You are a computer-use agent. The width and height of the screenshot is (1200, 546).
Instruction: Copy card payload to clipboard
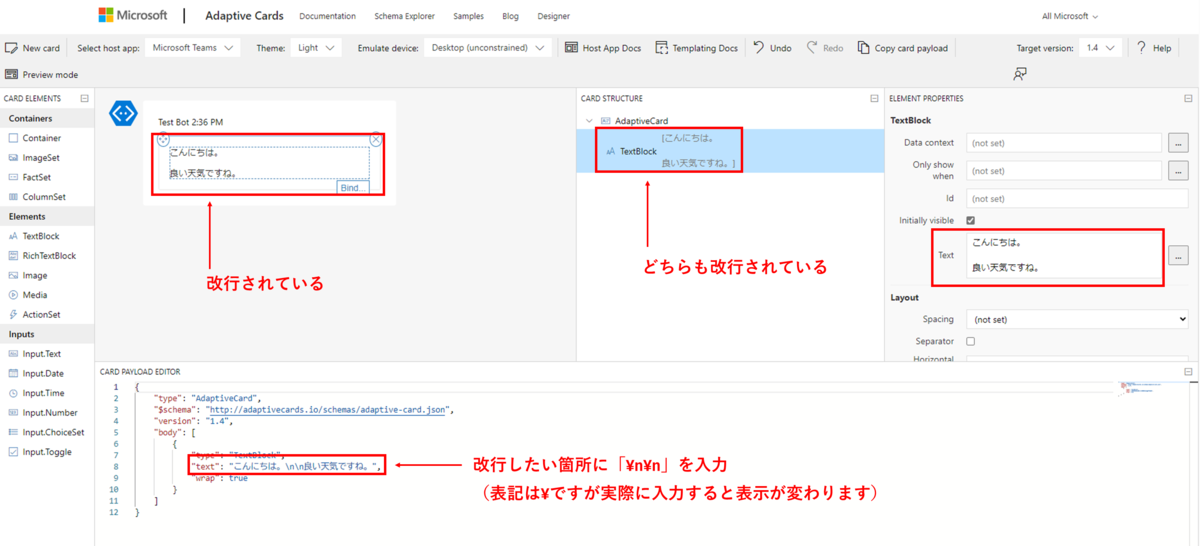[903, 48]
